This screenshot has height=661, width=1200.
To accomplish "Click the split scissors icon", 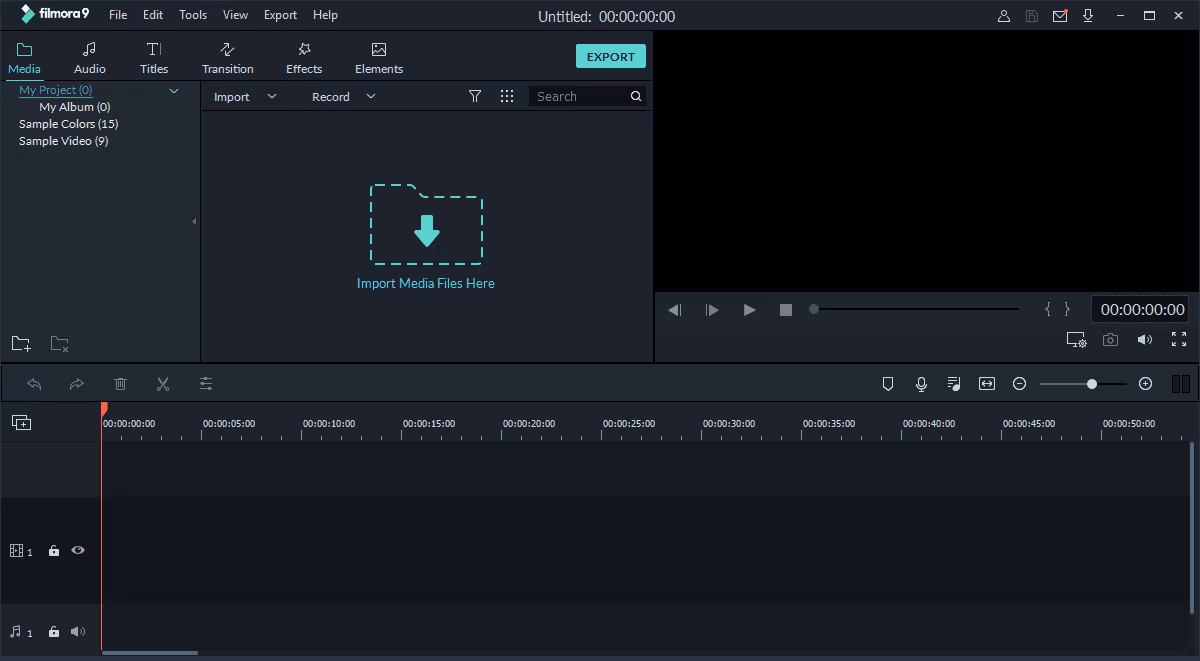I will (163, 384).
